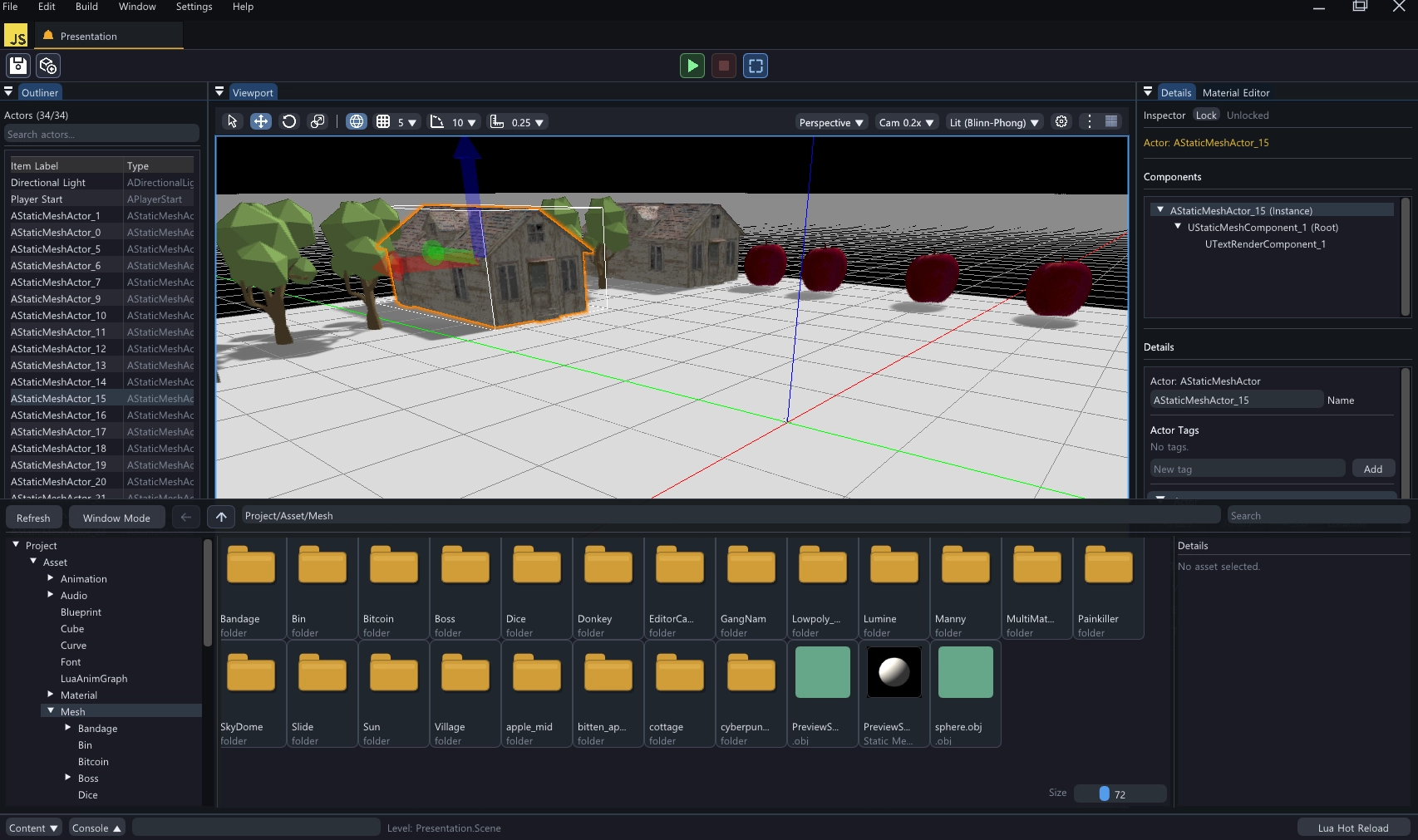This screenshot has width=1418, height=840.
Task: Open the scale snap 0.25 dropdown
Action: click(x=528, y=122)
